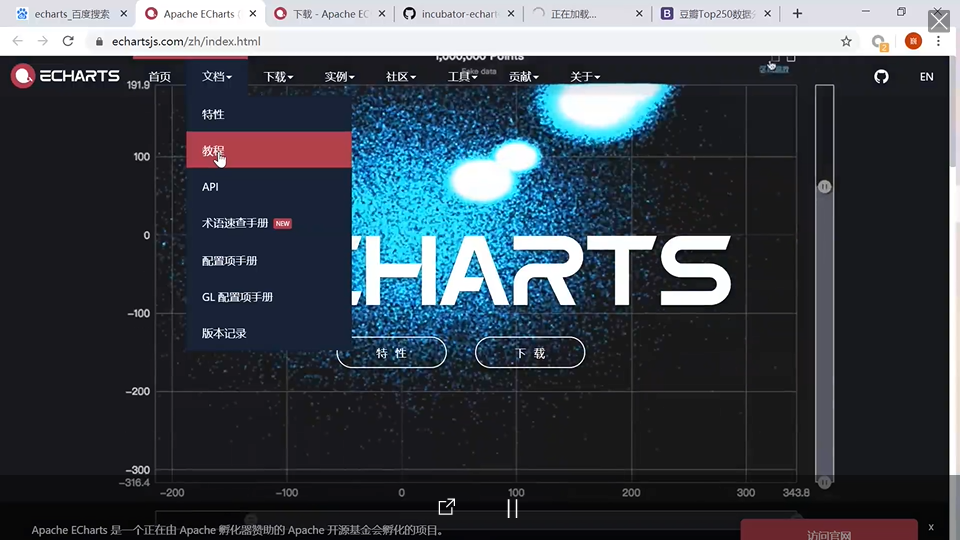Click the upper vertical zoom slider handle

825,187
